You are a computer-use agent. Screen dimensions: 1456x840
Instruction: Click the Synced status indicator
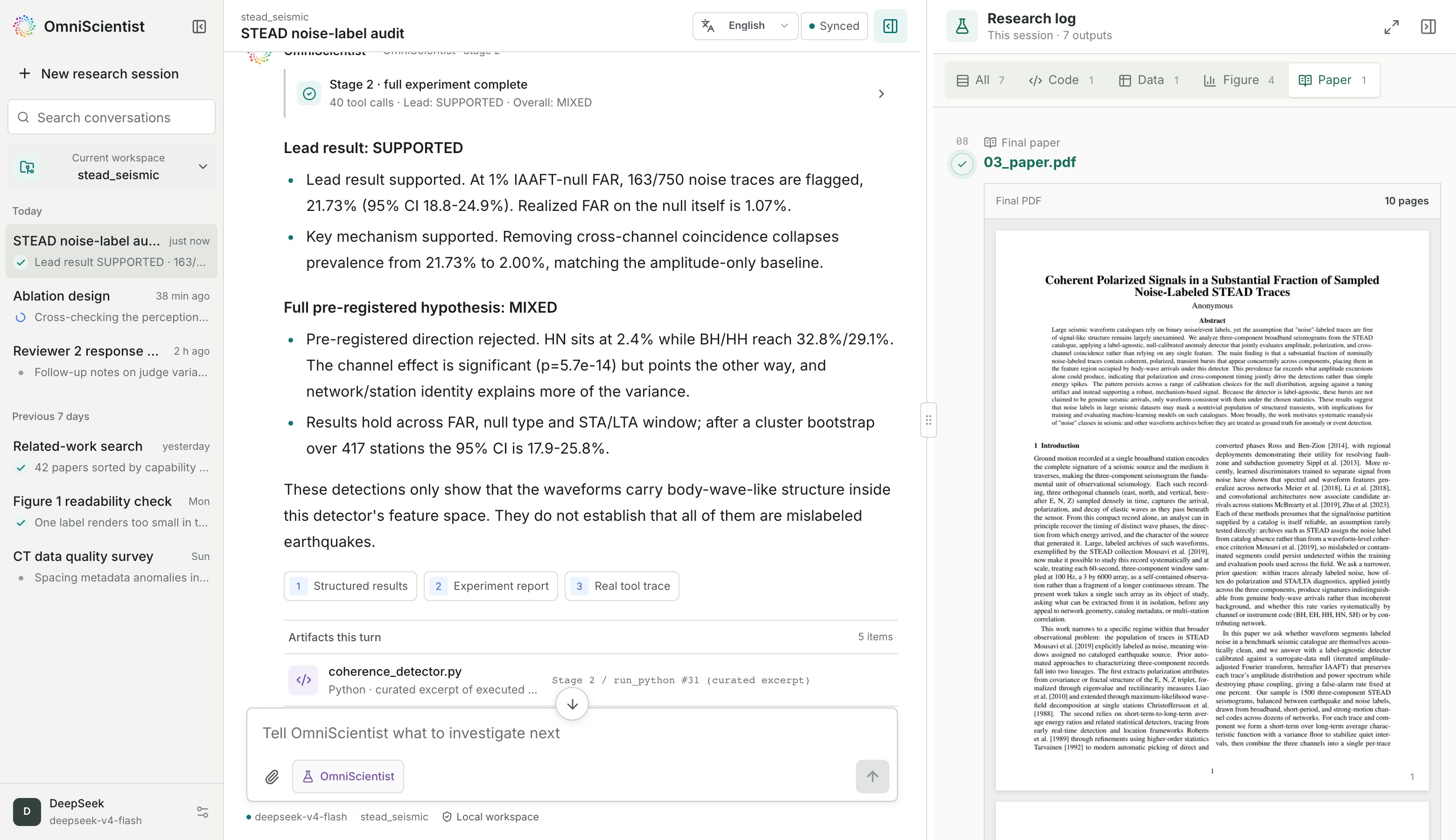[834, 26]
